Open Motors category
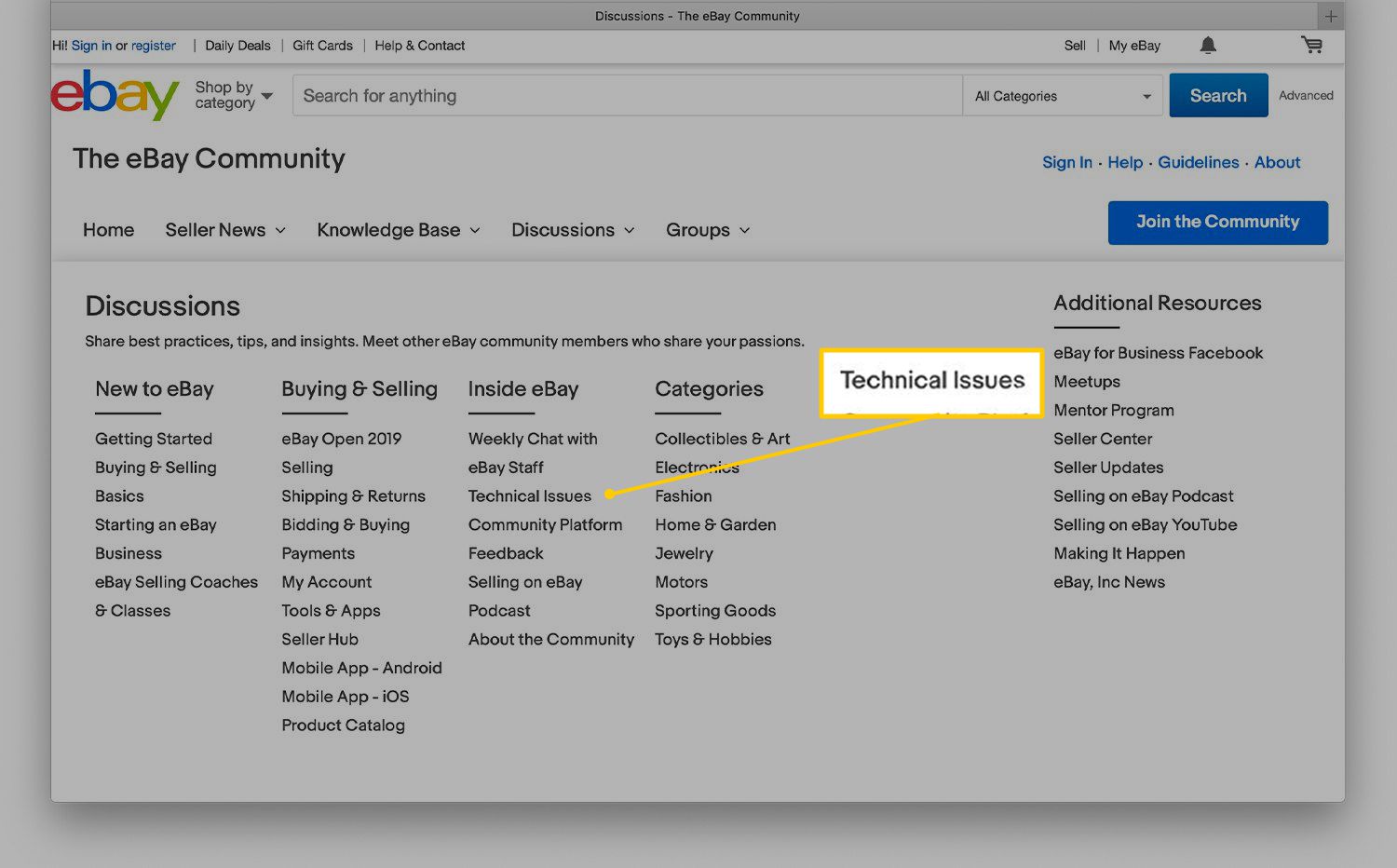This screenshot has width=1397, height=868. coord(682,582)
